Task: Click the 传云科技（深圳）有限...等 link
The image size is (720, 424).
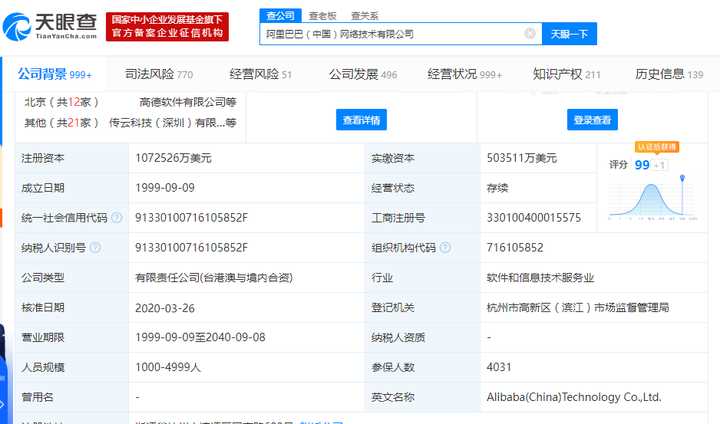Action: 173,123
